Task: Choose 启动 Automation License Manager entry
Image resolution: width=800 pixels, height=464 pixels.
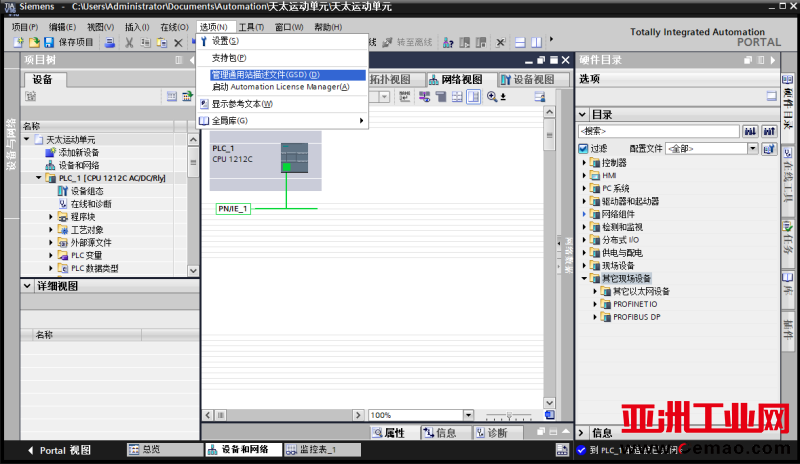Action: (282, 87)
